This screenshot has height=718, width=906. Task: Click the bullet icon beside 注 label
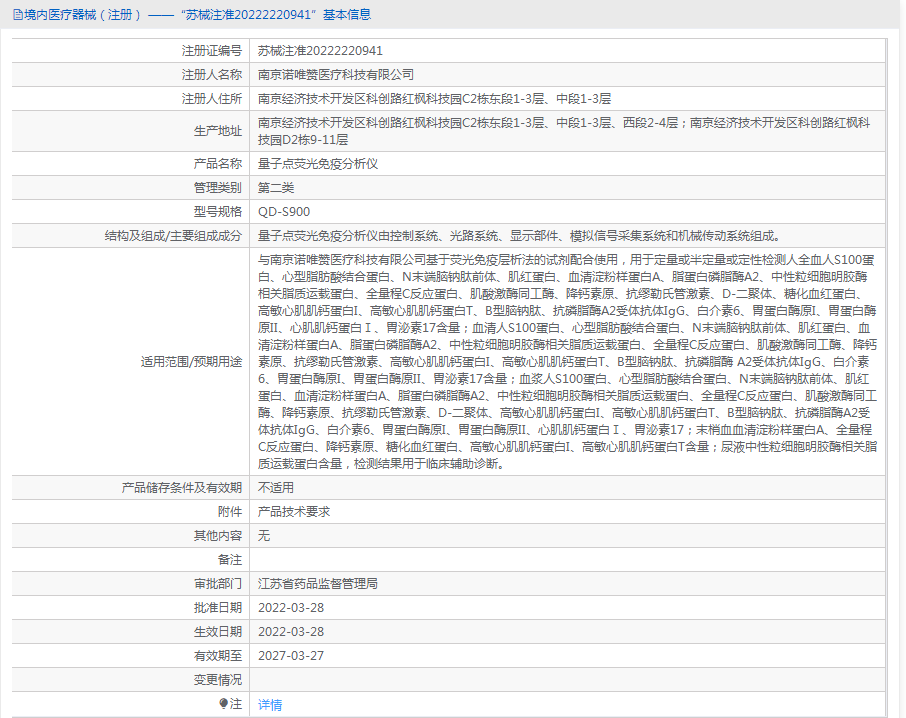[223, 703]
